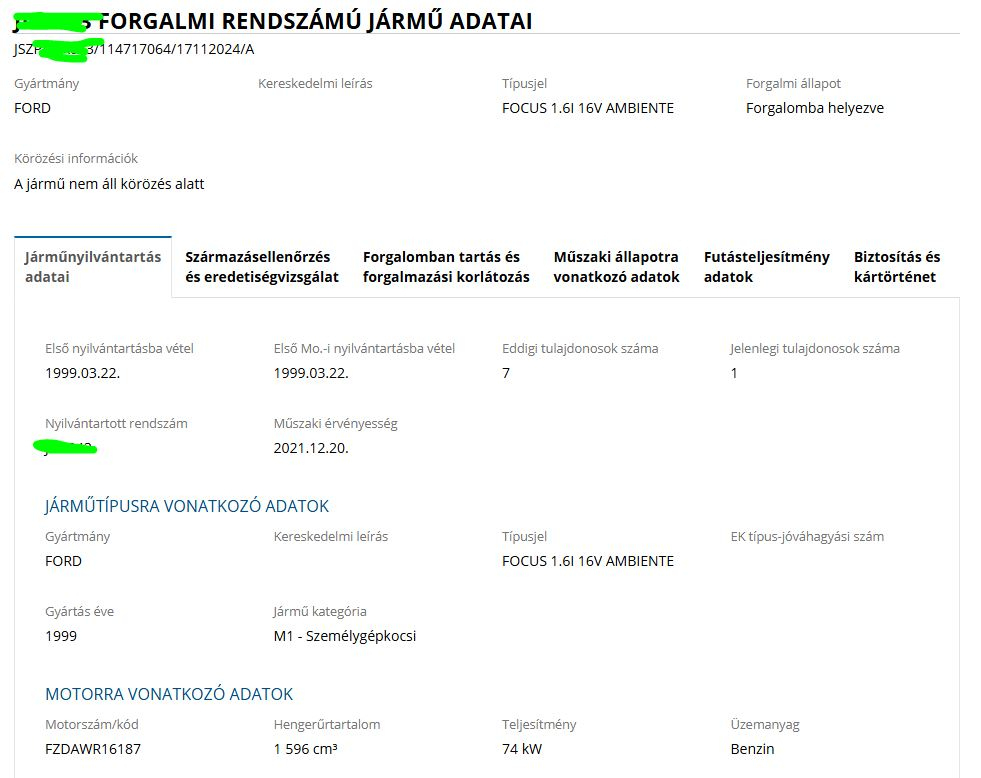
Task: Click the 1 596 cm³ displacement value
Action: click(x=305, y=749)
